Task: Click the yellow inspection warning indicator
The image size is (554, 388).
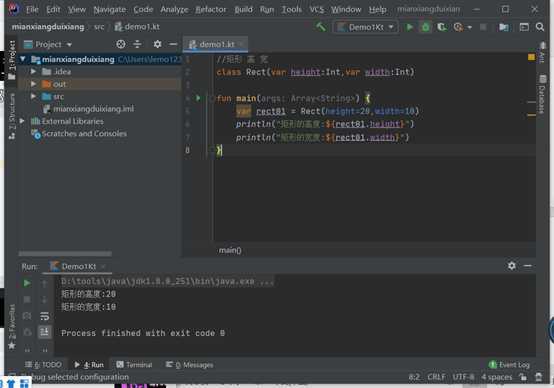Action: coord(531,57)
